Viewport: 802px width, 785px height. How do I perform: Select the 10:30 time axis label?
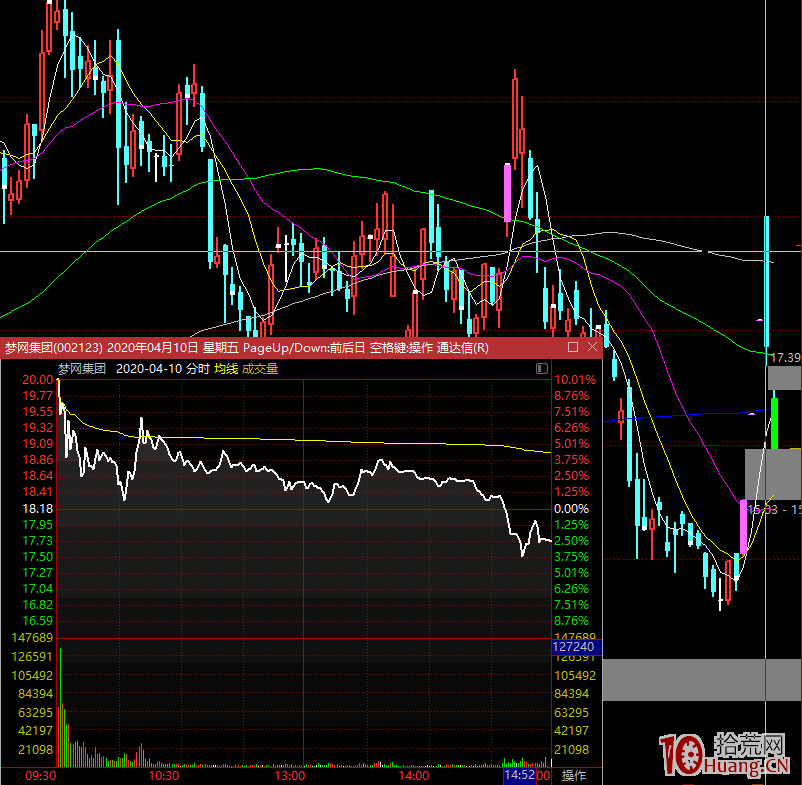(x=164, y=776)
